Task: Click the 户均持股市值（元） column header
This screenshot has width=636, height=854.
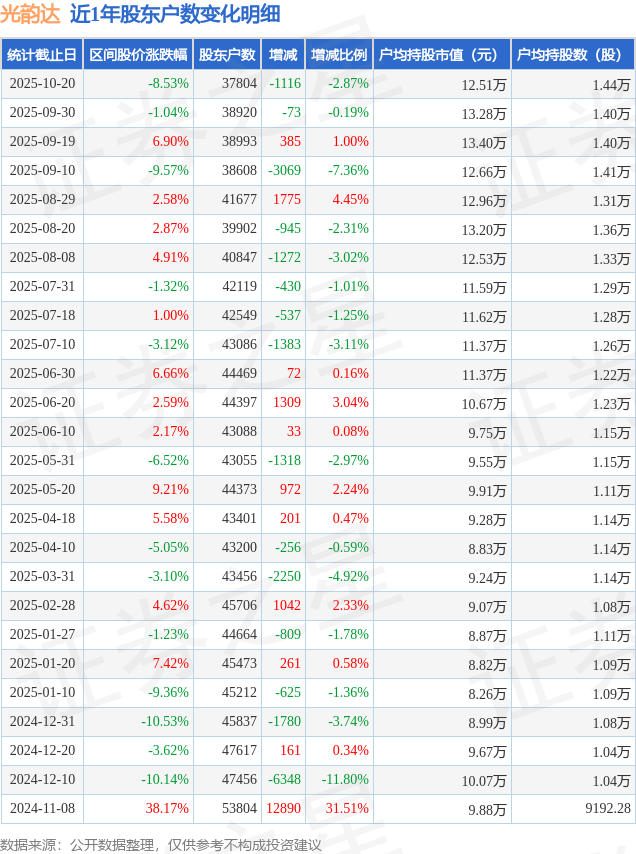Action: click(440, 55)
